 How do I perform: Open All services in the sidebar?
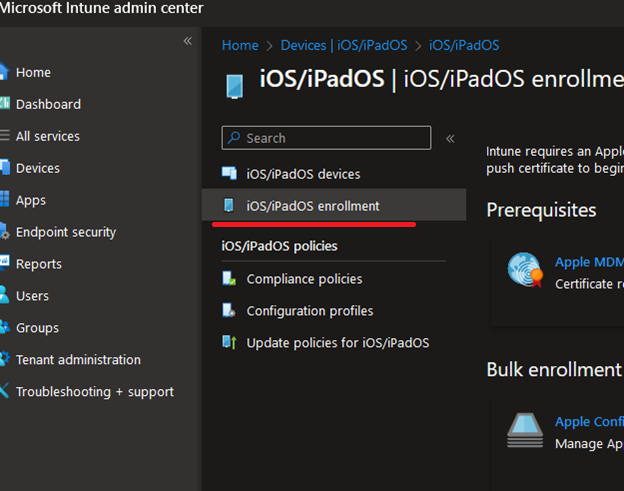tap(48, 136)
